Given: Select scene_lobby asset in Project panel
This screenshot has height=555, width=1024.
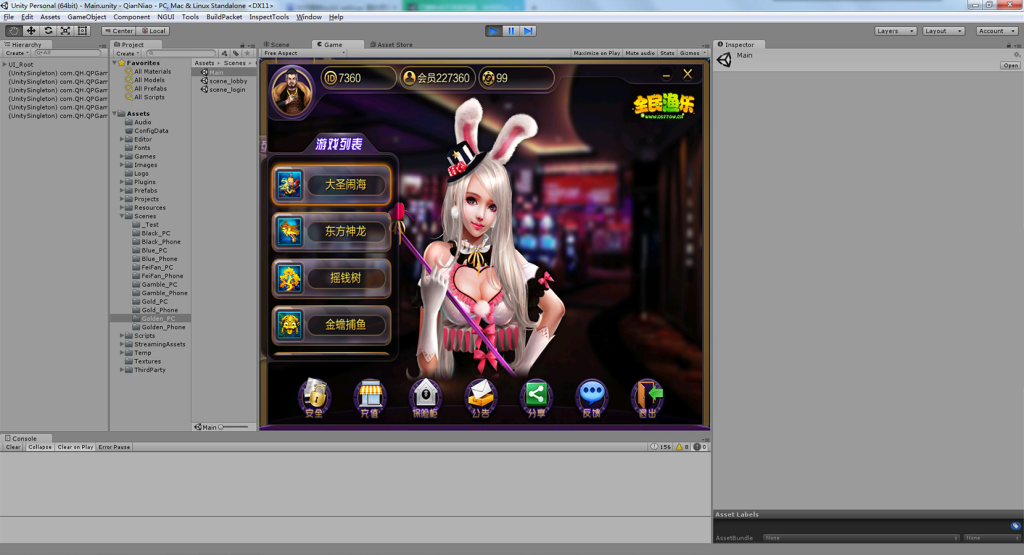Looking at the screenshot, I should pyautogui.click(x=228, y=81).
